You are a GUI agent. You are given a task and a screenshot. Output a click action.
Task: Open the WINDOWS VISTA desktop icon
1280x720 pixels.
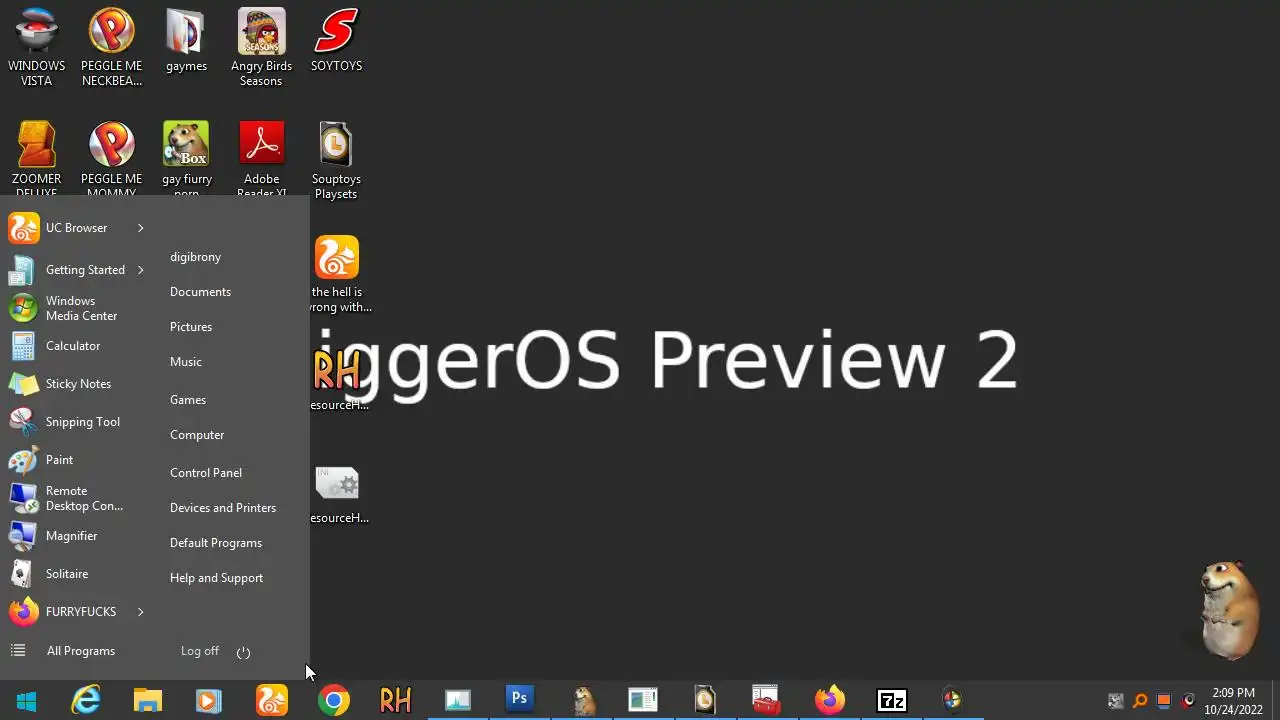point(37,48)
